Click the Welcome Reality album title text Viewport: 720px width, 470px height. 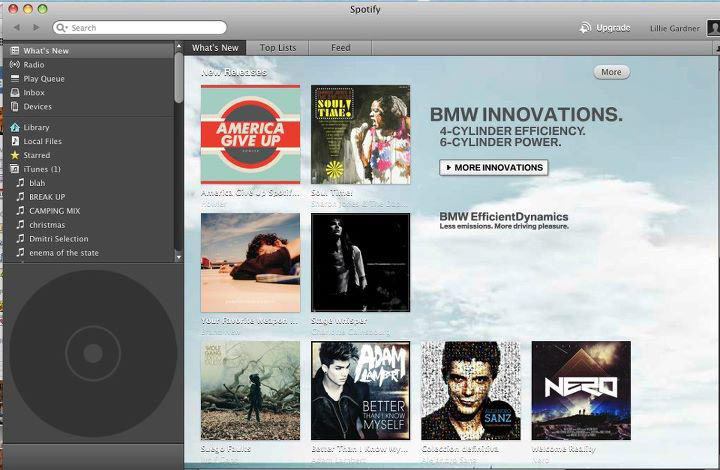pos(563,449)
